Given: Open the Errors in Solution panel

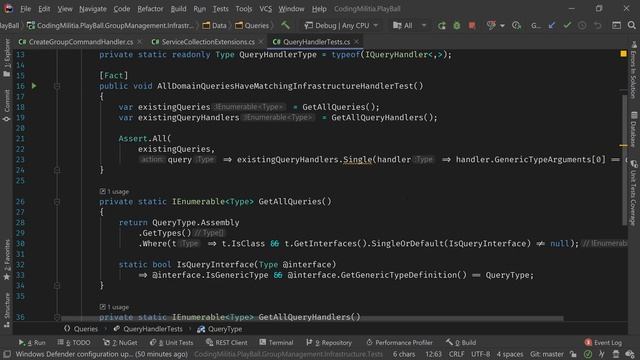Looking at the screenshot, I should pyautogui.click(x=633, y=70).
